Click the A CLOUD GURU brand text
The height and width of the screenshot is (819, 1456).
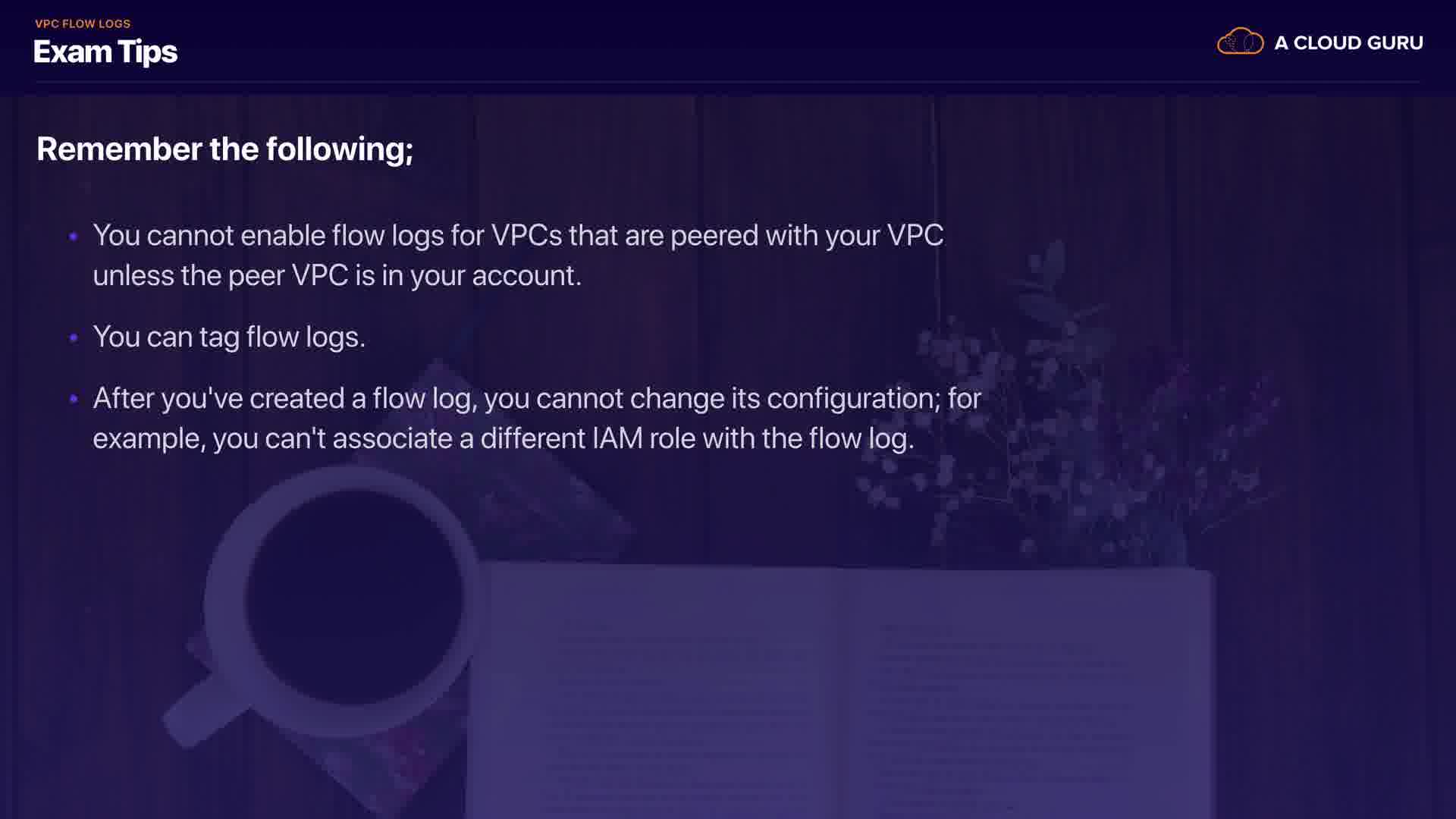tap(1348, 43)
